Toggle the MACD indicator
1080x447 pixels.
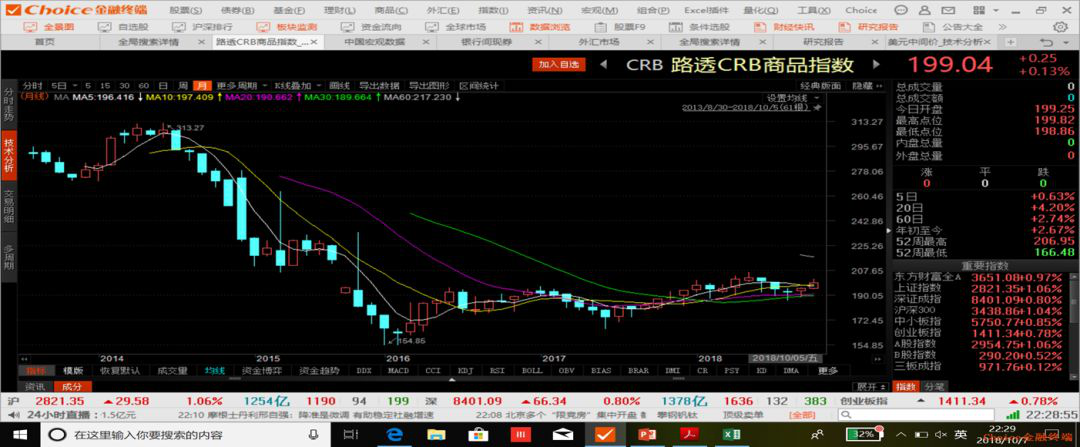398,370
